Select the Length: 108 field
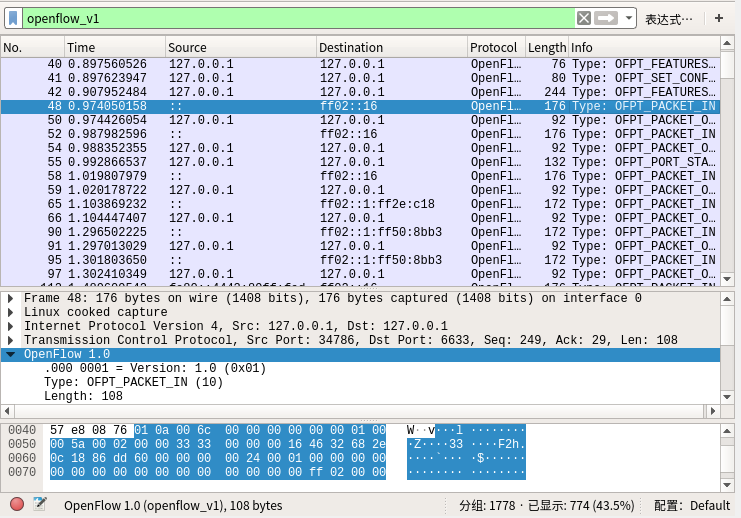 (83, 396)
